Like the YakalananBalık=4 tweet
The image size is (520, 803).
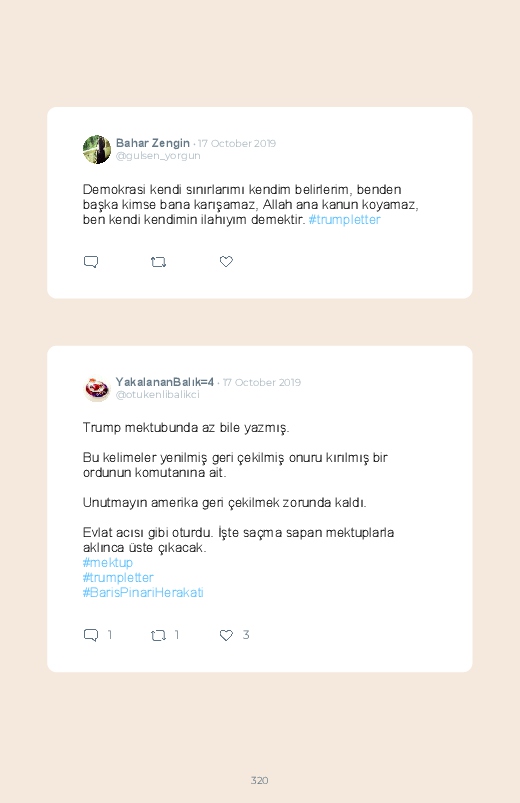226,635
